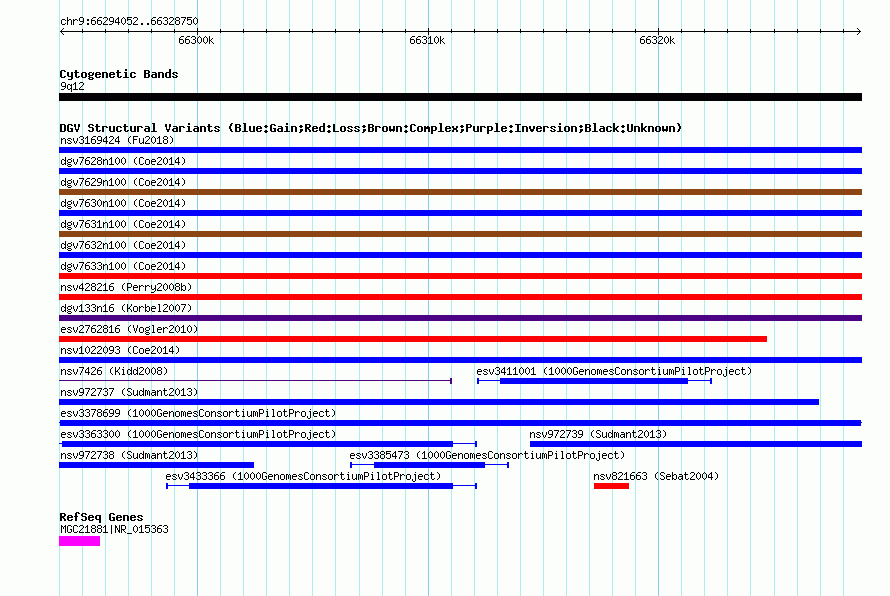
Task: Open the dgv7630n100 (Coe2014) variant label
Action: pyautogui.click(x=123, y=203)
